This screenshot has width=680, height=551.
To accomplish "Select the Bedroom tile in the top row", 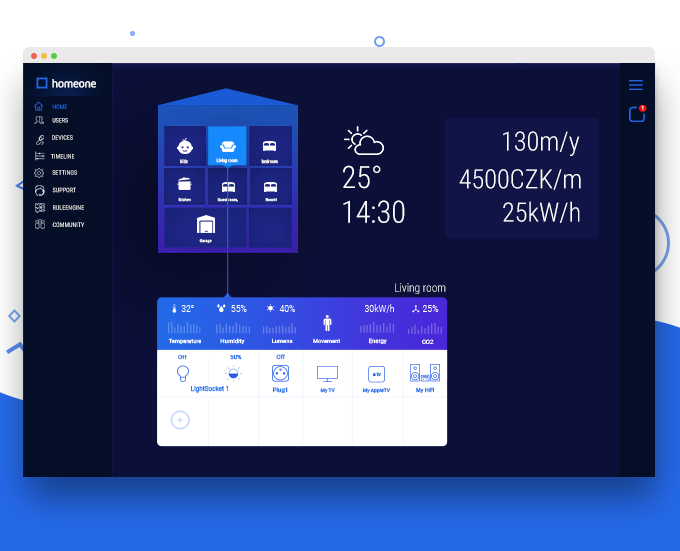I will tap(270, 146).
